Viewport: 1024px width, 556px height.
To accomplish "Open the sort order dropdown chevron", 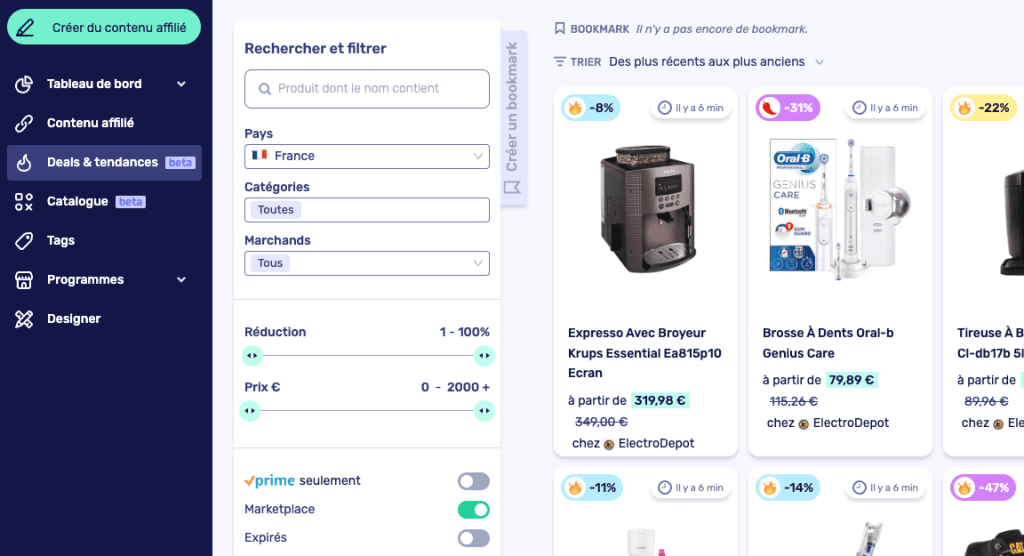I will coord(820,62).
